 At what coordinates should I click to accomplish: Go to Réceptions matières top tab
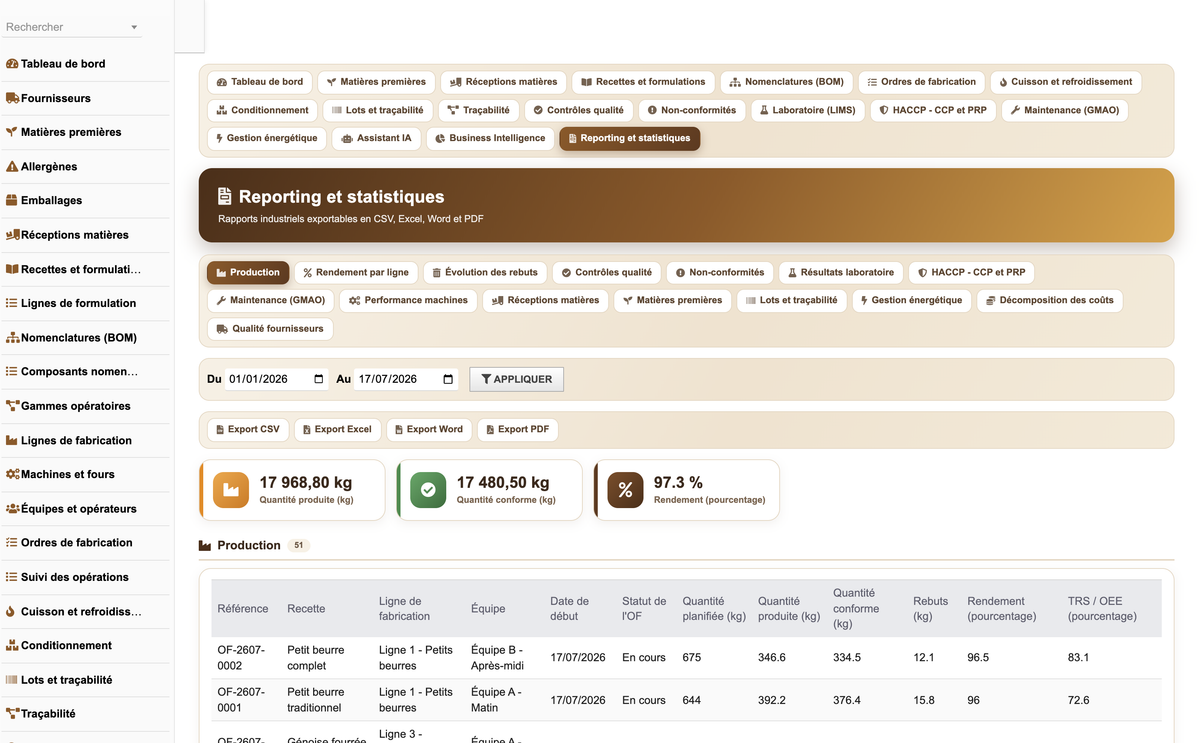503,82
